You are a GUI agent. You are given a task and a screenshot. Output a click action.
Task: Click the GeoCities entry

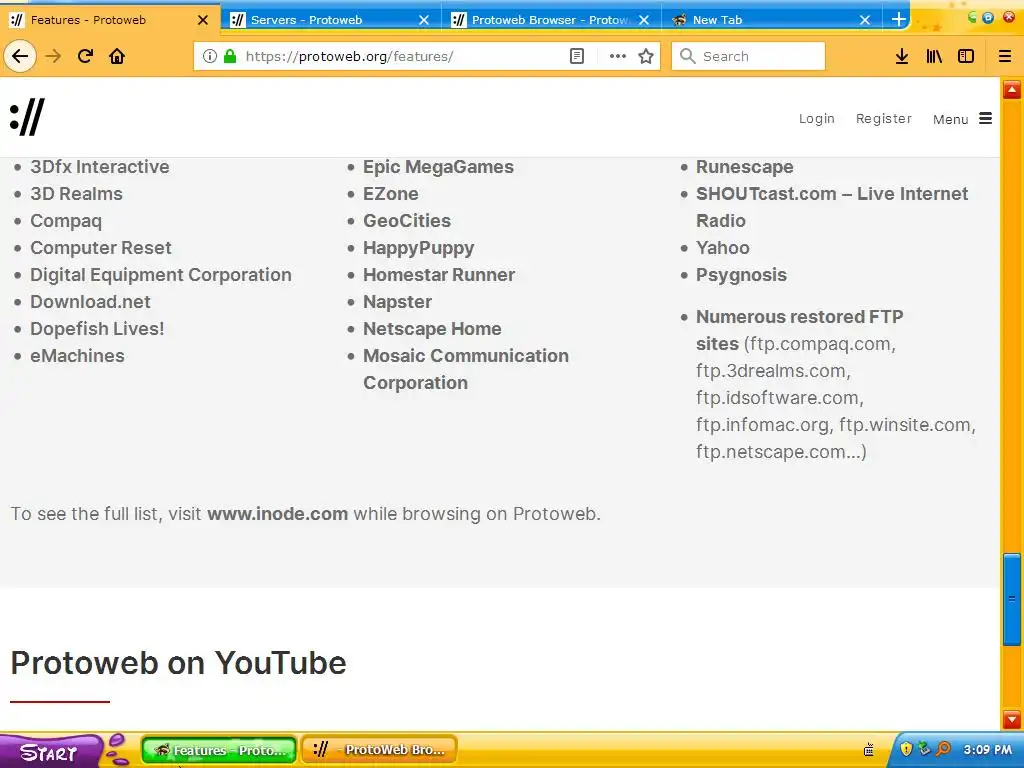[x=407, y=221]
